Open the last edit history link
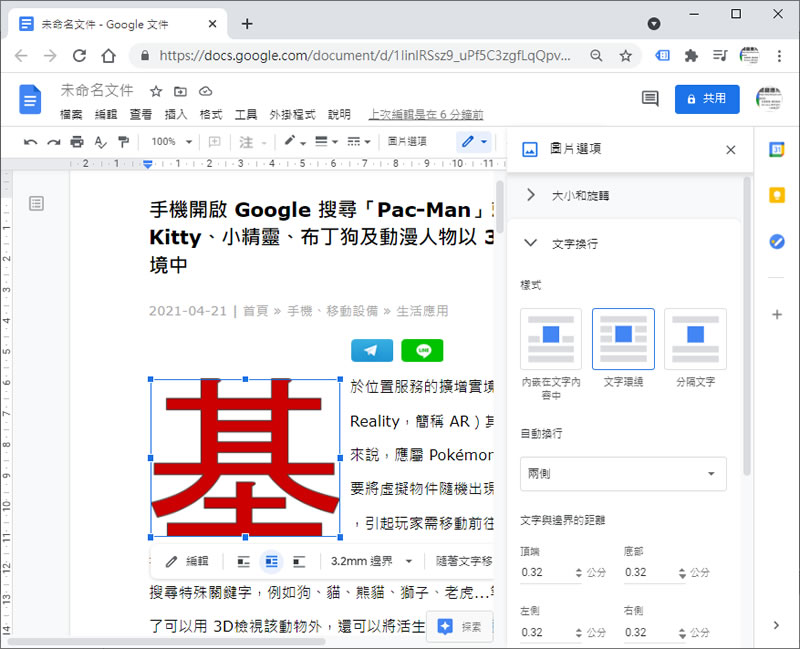This screenshot has height=649, width=800. point(426,114)
